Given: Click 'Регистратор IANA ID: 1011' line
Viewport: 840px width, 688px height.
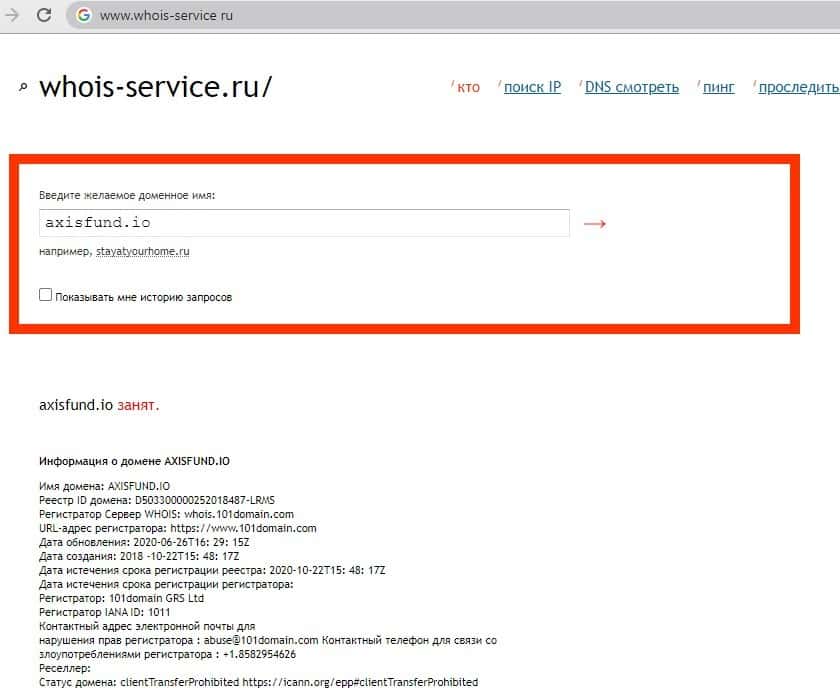Looking at the screenshot, I should tap(104, 612).
